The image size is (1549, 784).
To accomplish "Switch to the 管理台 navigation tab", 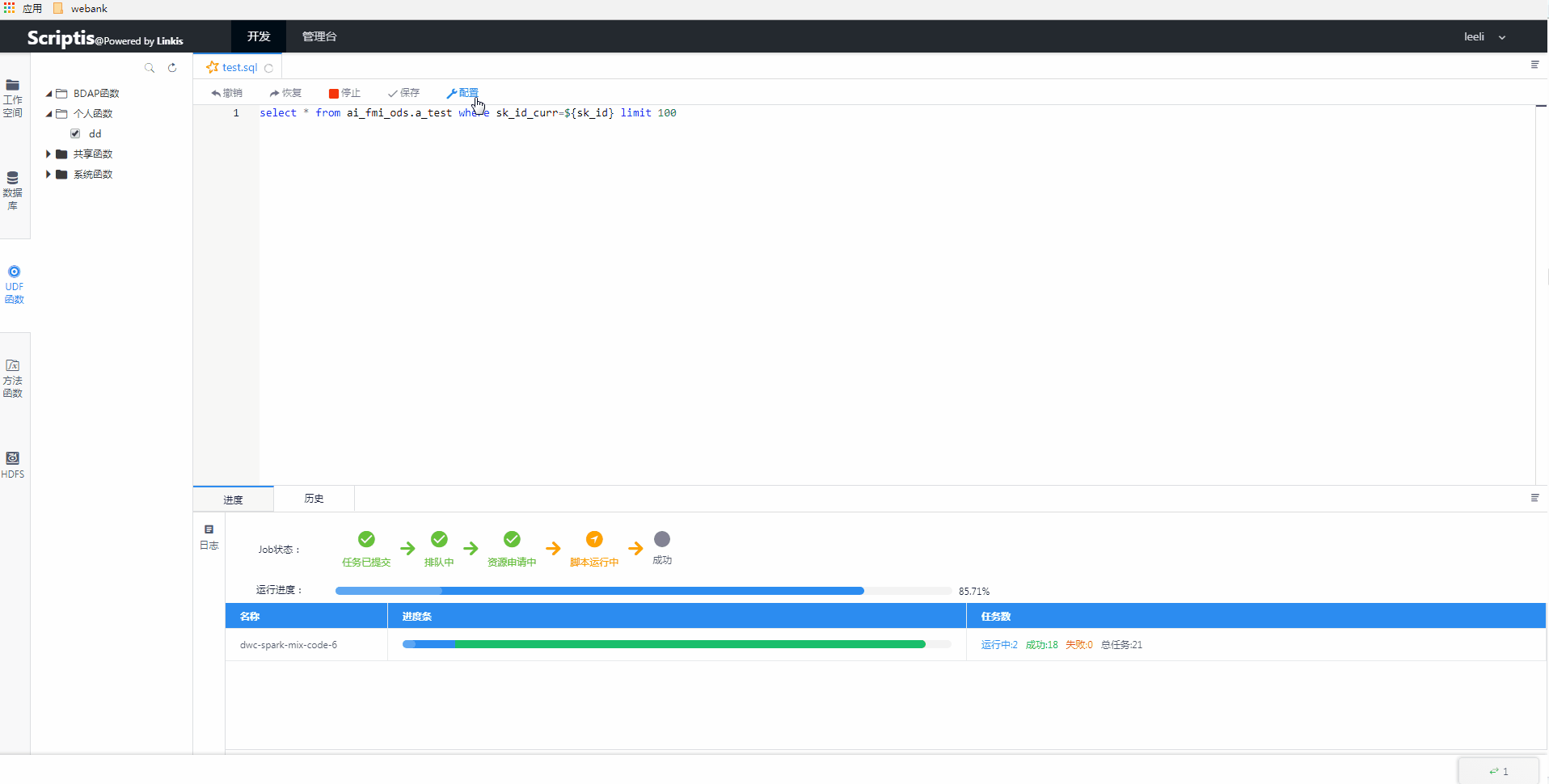I will pos(319,37).
